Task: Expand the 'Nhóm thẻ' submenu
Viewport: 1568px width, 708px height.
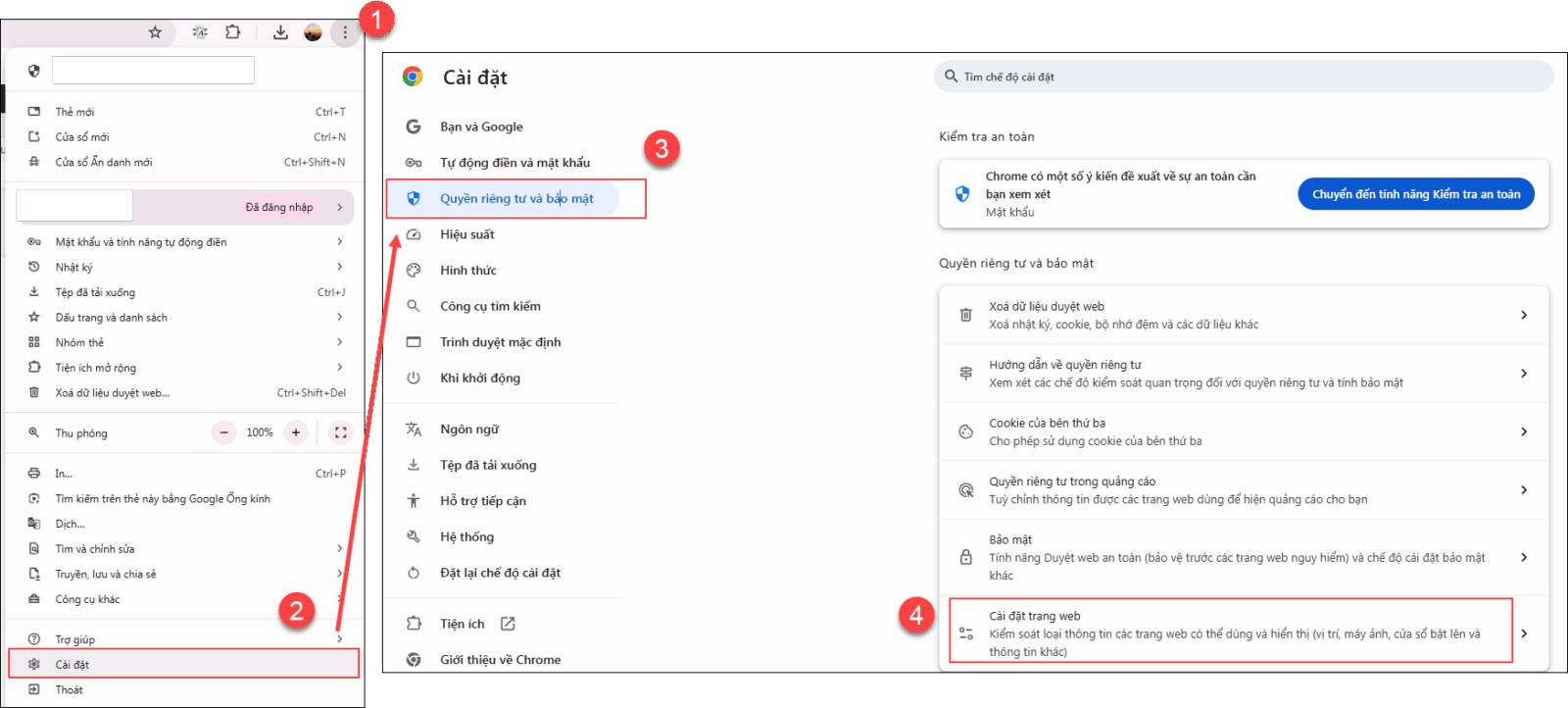Action: (186, 342)
